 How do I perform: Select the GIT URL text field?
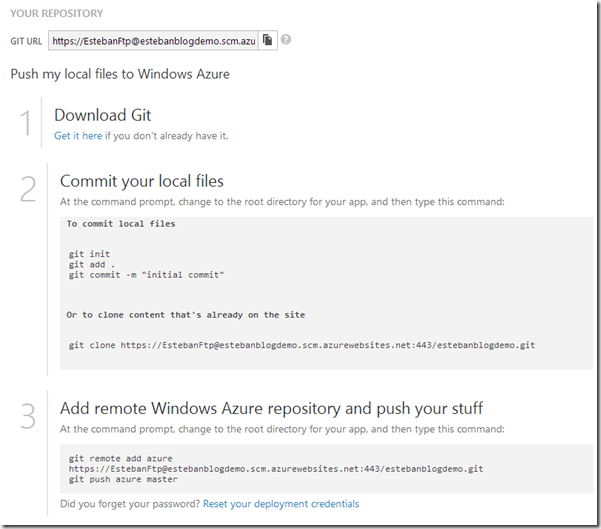pos(153,41)
